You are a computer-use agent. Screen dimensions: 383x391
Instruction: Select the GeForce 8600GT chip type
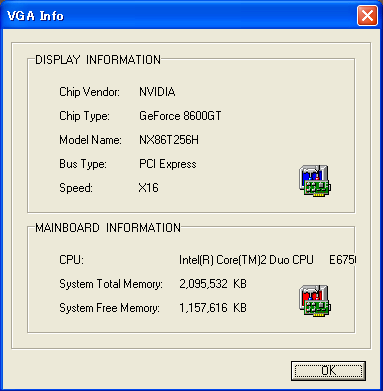click(x=180, y=116)
